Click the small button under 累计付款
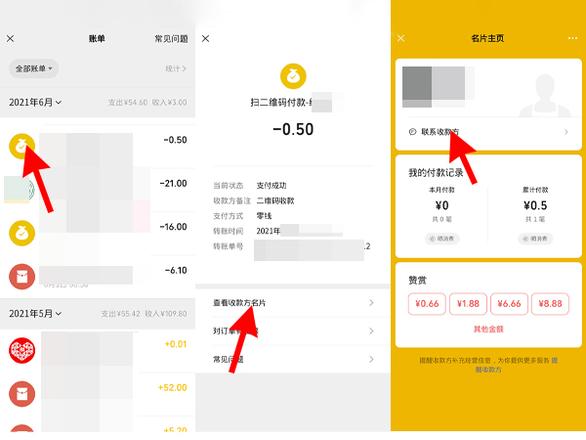 (x=535, y=238)
